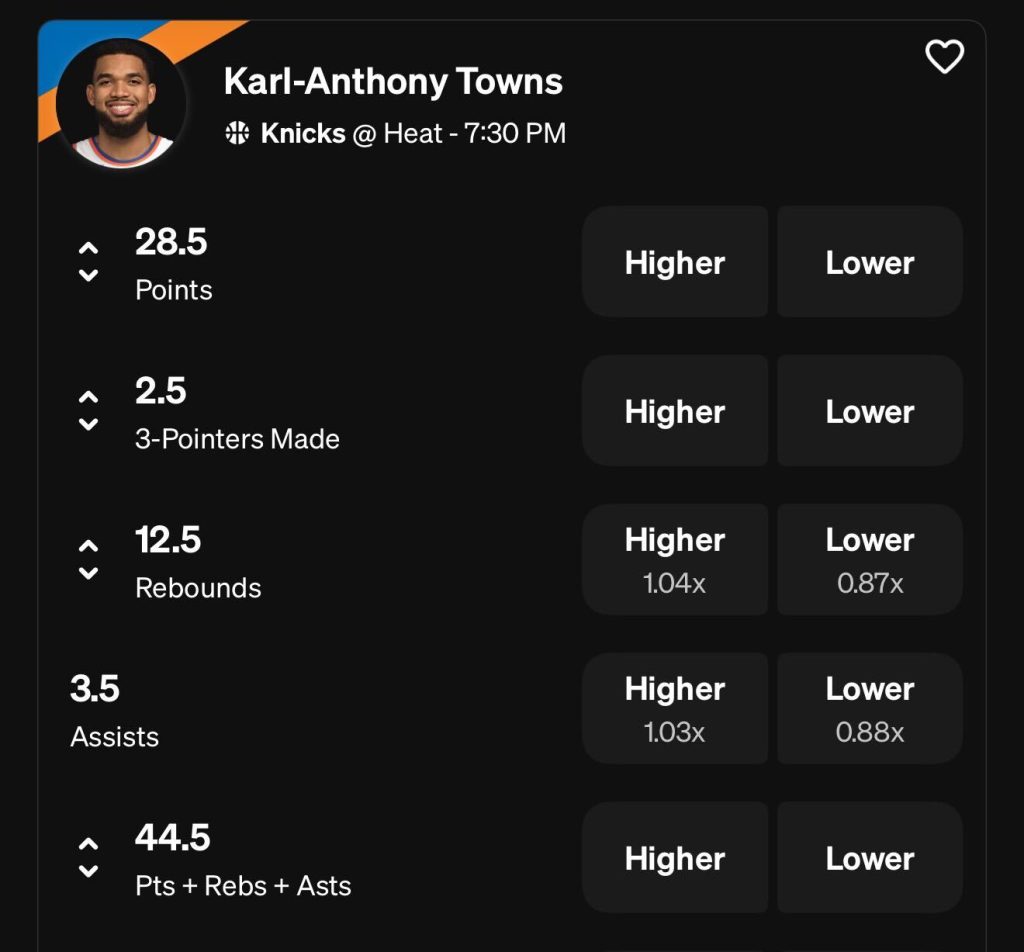
Task: Choose Lower for 2.5 3-Pointers Made
Action: [x=869, y=411]
